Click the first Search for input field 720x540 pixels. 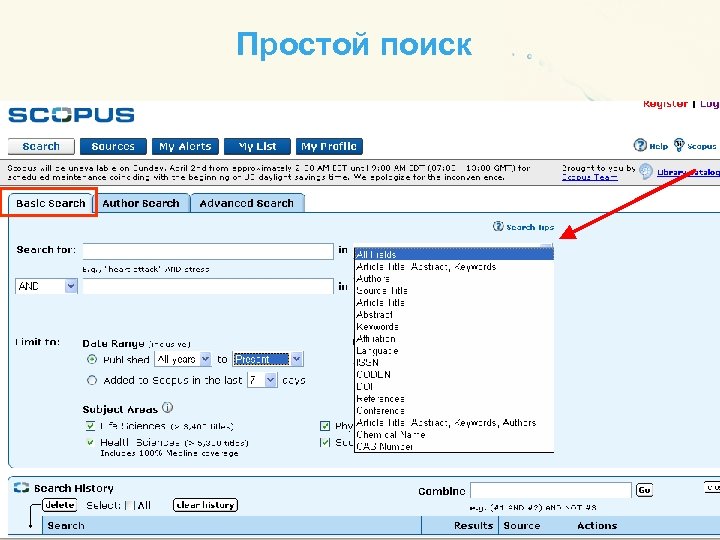[208, 251]
